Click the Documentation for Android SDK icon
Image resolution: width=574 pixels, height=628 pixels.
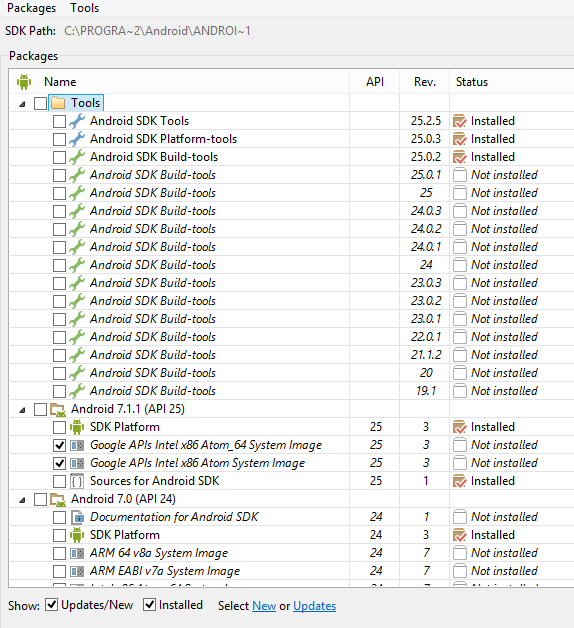(77, 517)
